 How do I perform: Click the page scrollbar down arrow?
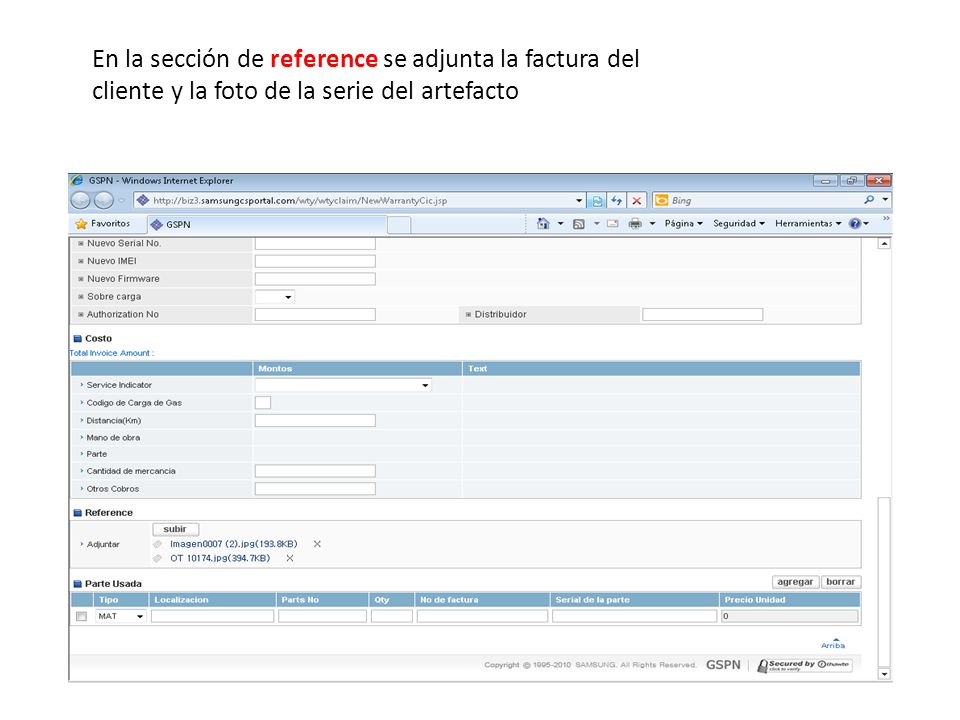(x=884, y=674)
